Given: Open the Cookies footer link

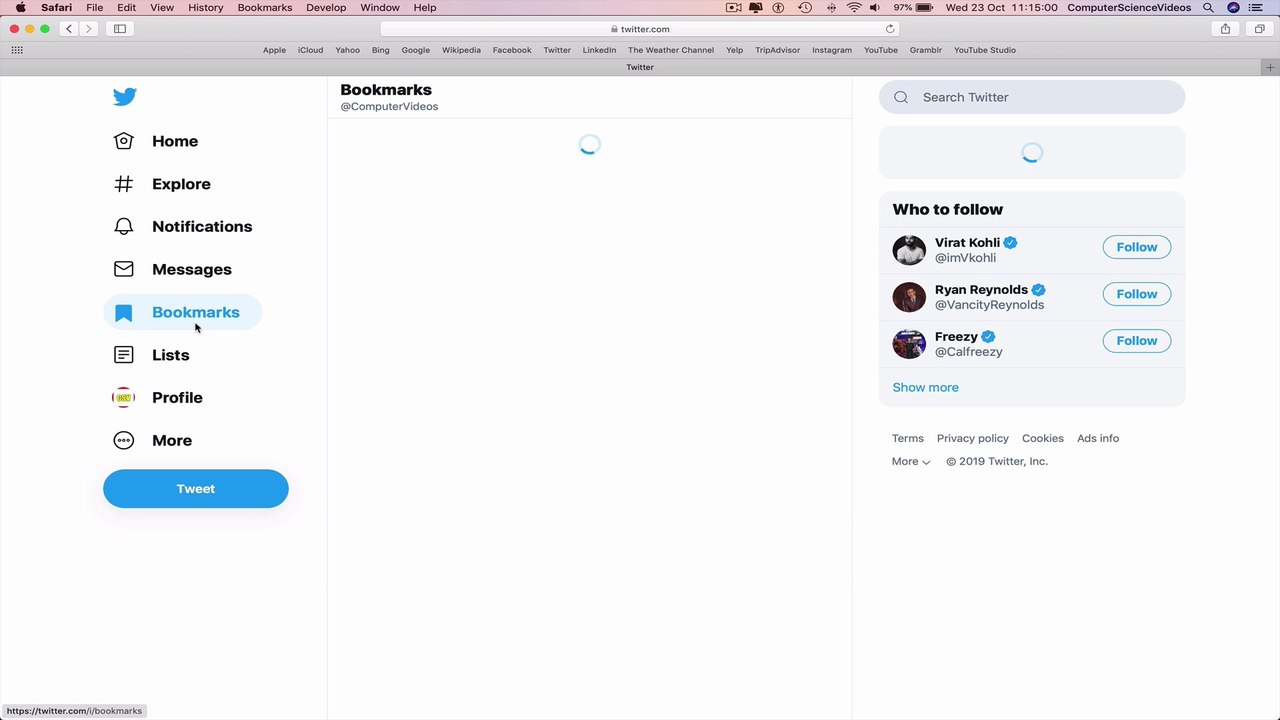Looking at the screenshot, I should pyautogui.click(x=1043, y=438).
